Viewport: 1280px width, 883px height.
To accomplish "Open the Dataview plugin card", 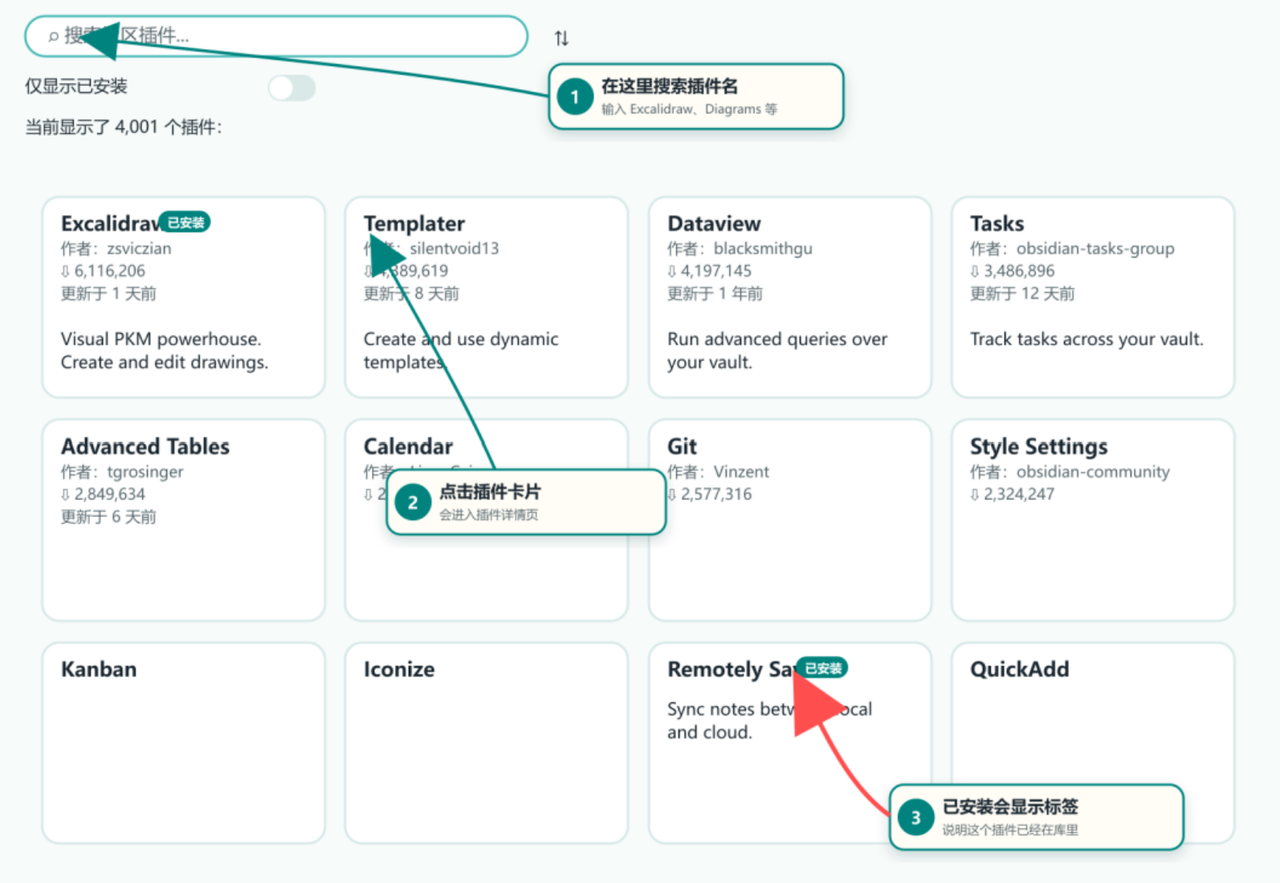I will pyautogui.click(x=790, y=297).
